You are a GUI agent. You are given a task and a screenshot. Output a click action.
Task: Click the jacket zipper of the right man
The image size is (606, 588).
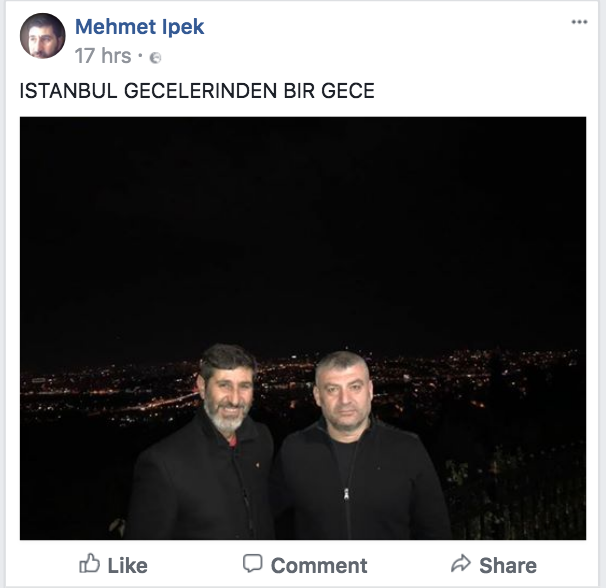(347, 494)
